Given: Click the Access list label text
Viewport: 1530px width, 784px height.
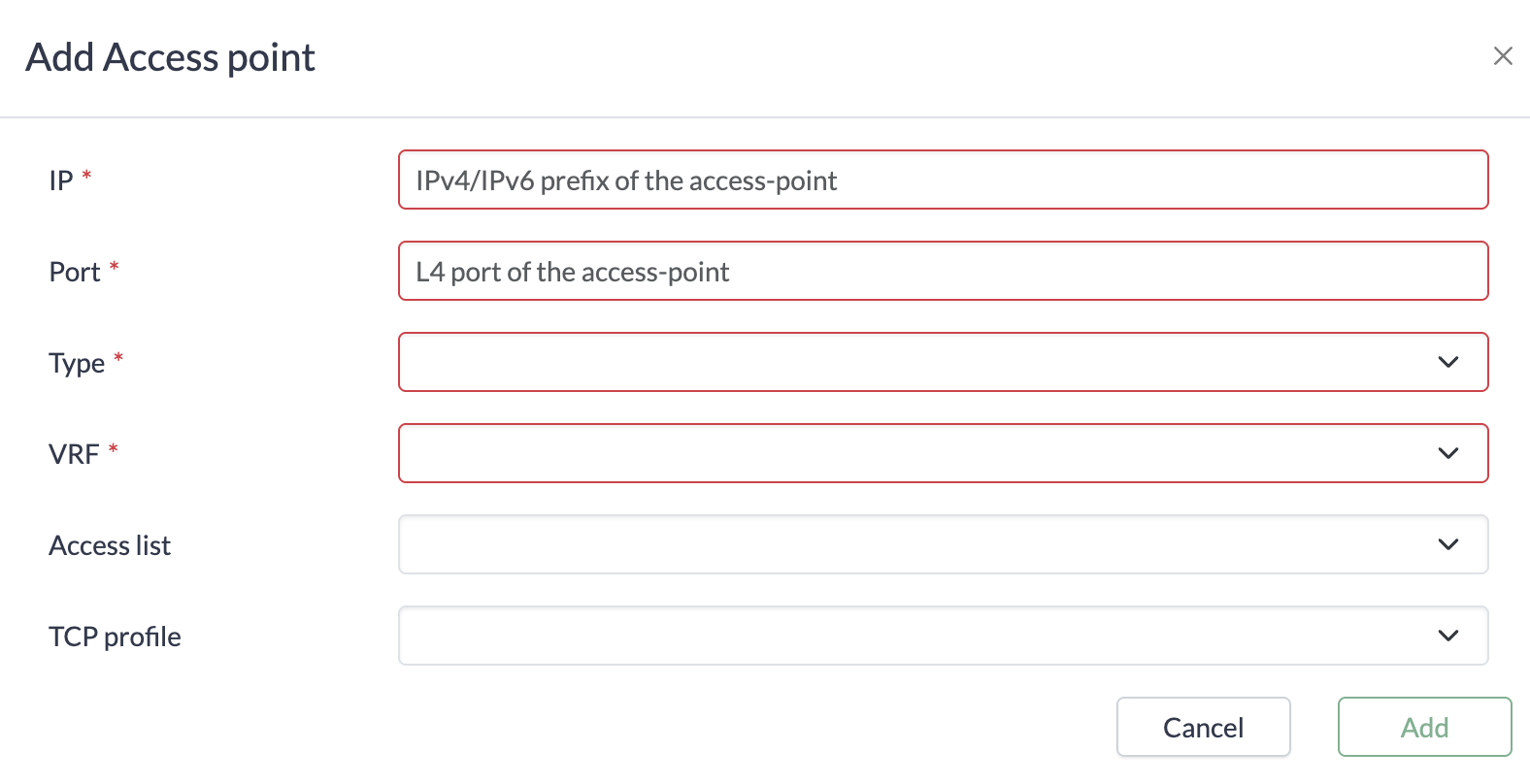Looking at the screenshot, I should pos(110,545).
